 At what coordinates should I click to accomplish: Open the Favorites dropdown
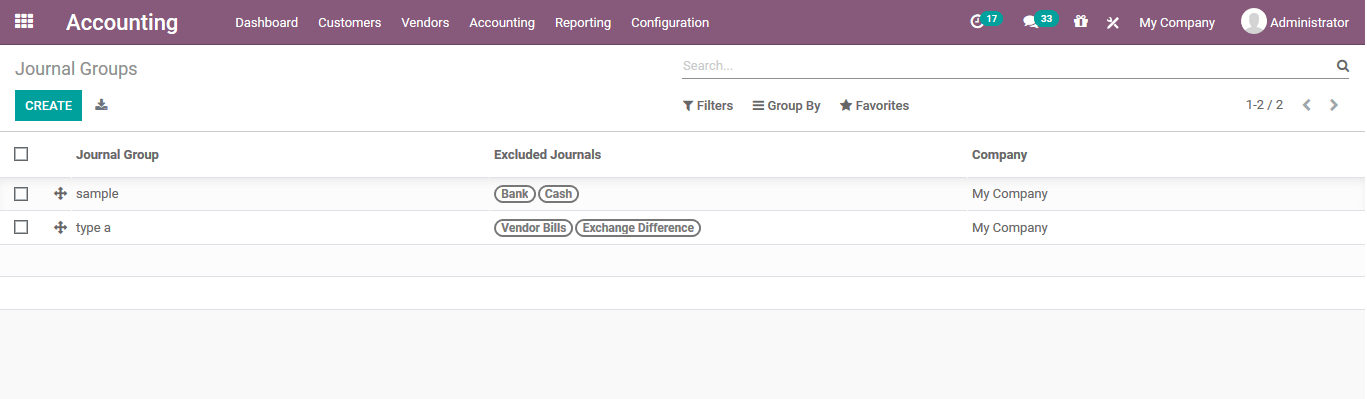875,105
